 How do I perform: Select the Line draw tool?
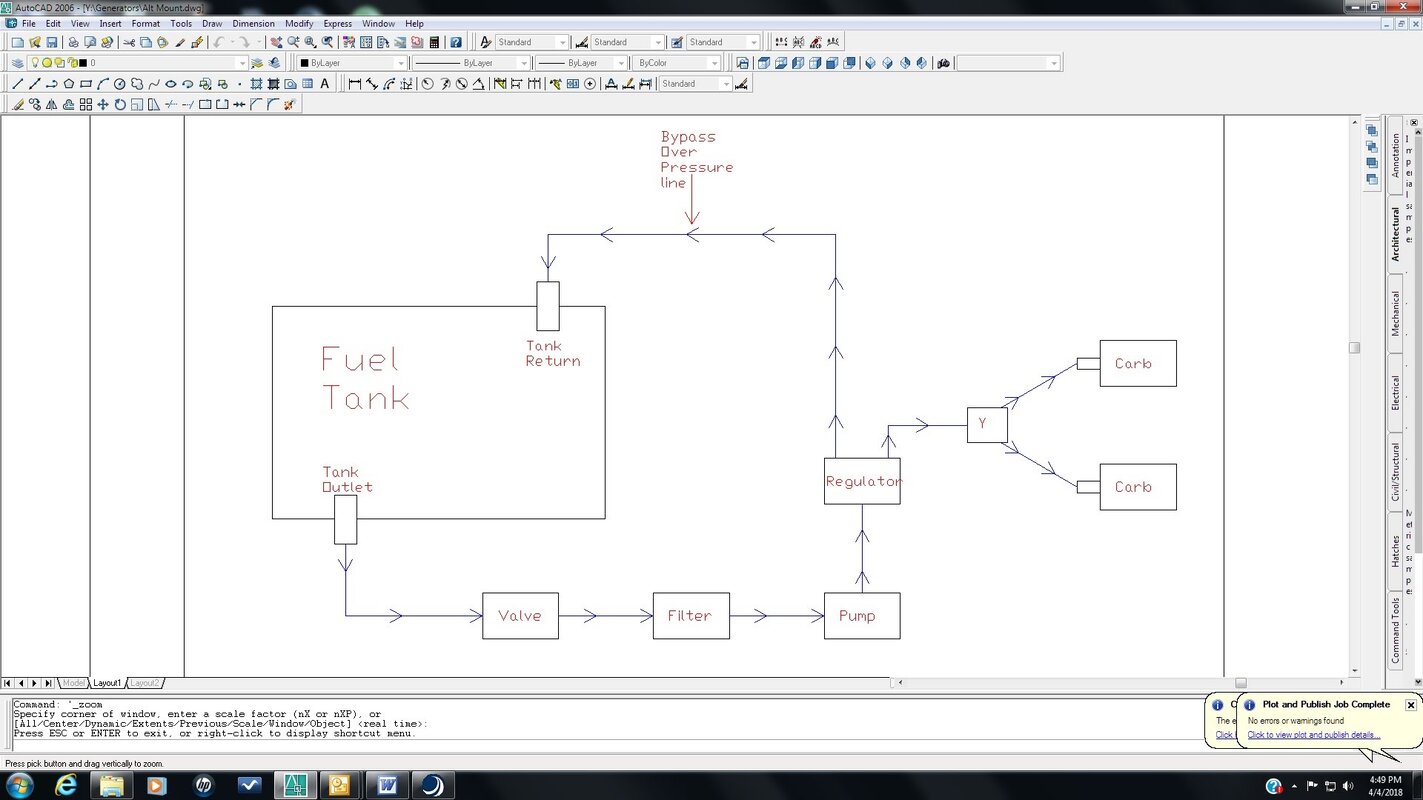(17, 84)
